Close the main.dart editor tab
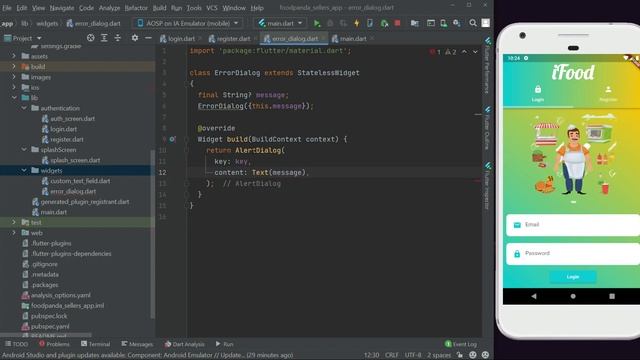The width and height of the screenshot is (640, 360). 372,39
